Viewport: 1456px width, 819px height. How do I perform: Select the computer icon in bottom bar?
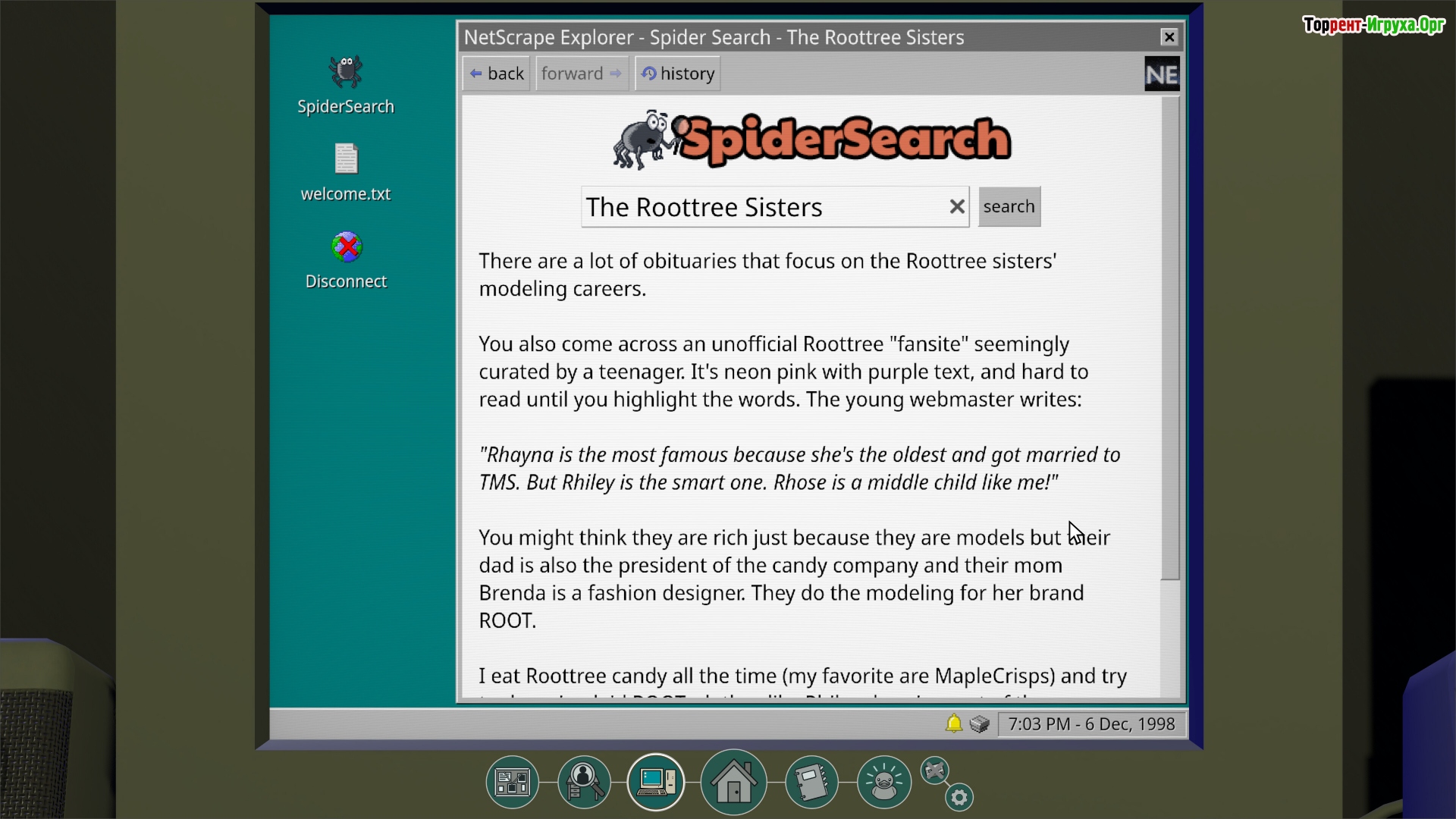click(x=656, y=782)
